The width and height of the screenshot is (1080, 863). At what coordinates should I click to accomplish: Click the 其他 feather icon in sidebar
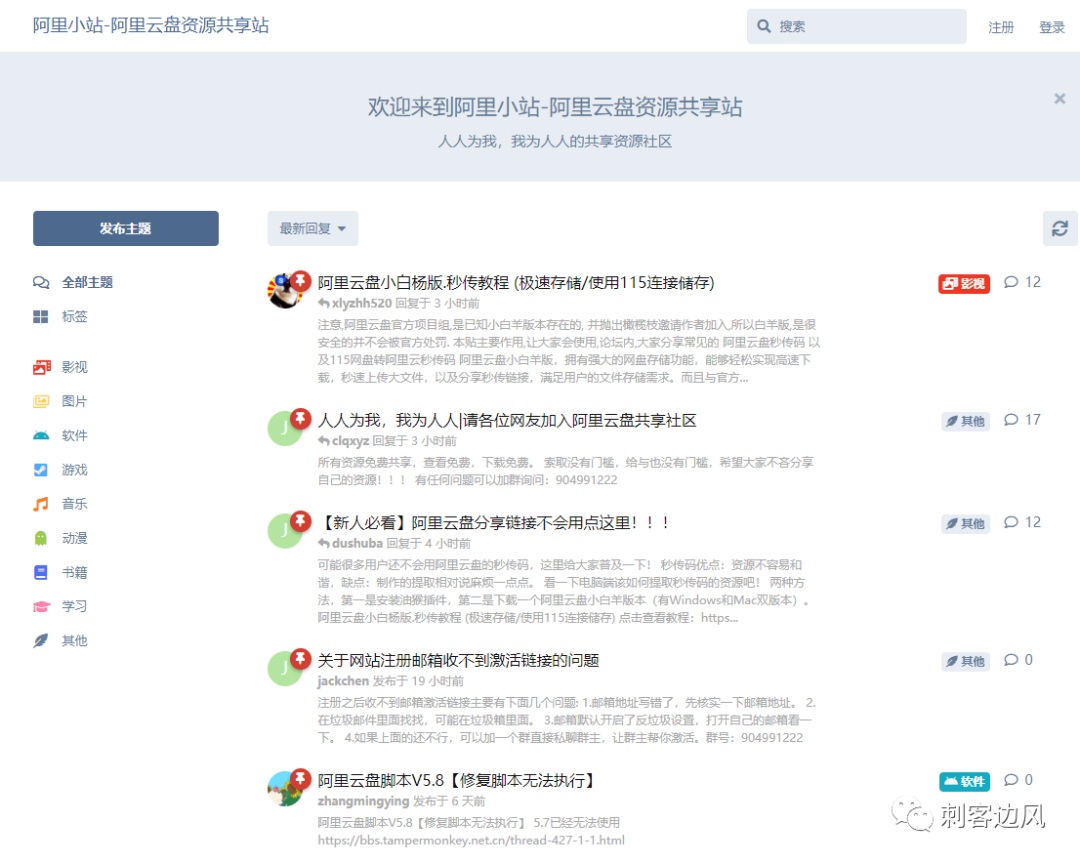pyautogui.click(x=41, y=641)
